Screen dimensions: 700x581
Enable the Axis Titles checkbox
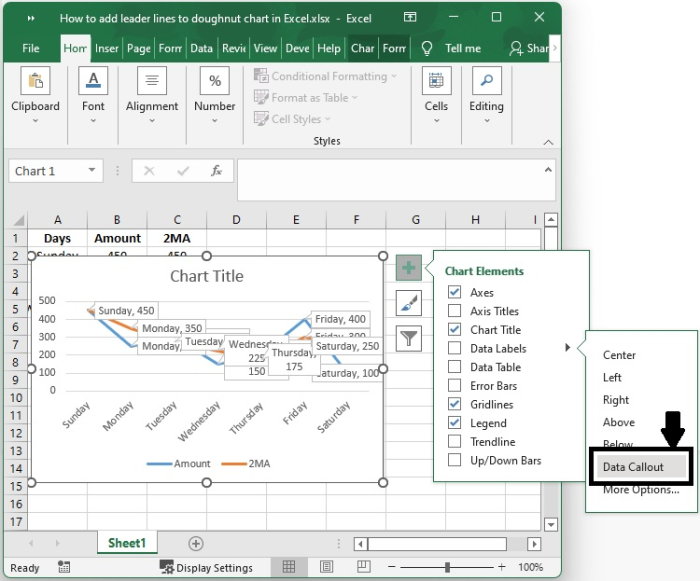(455, 311)
